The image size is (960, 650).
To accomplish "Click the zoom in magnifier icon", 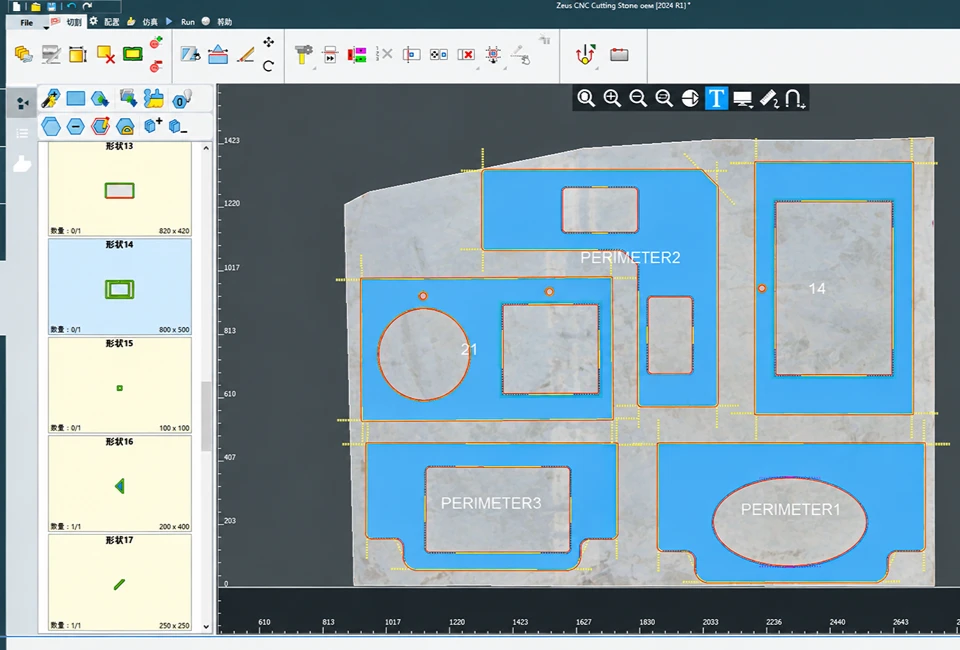I will (x=612, y=98).
